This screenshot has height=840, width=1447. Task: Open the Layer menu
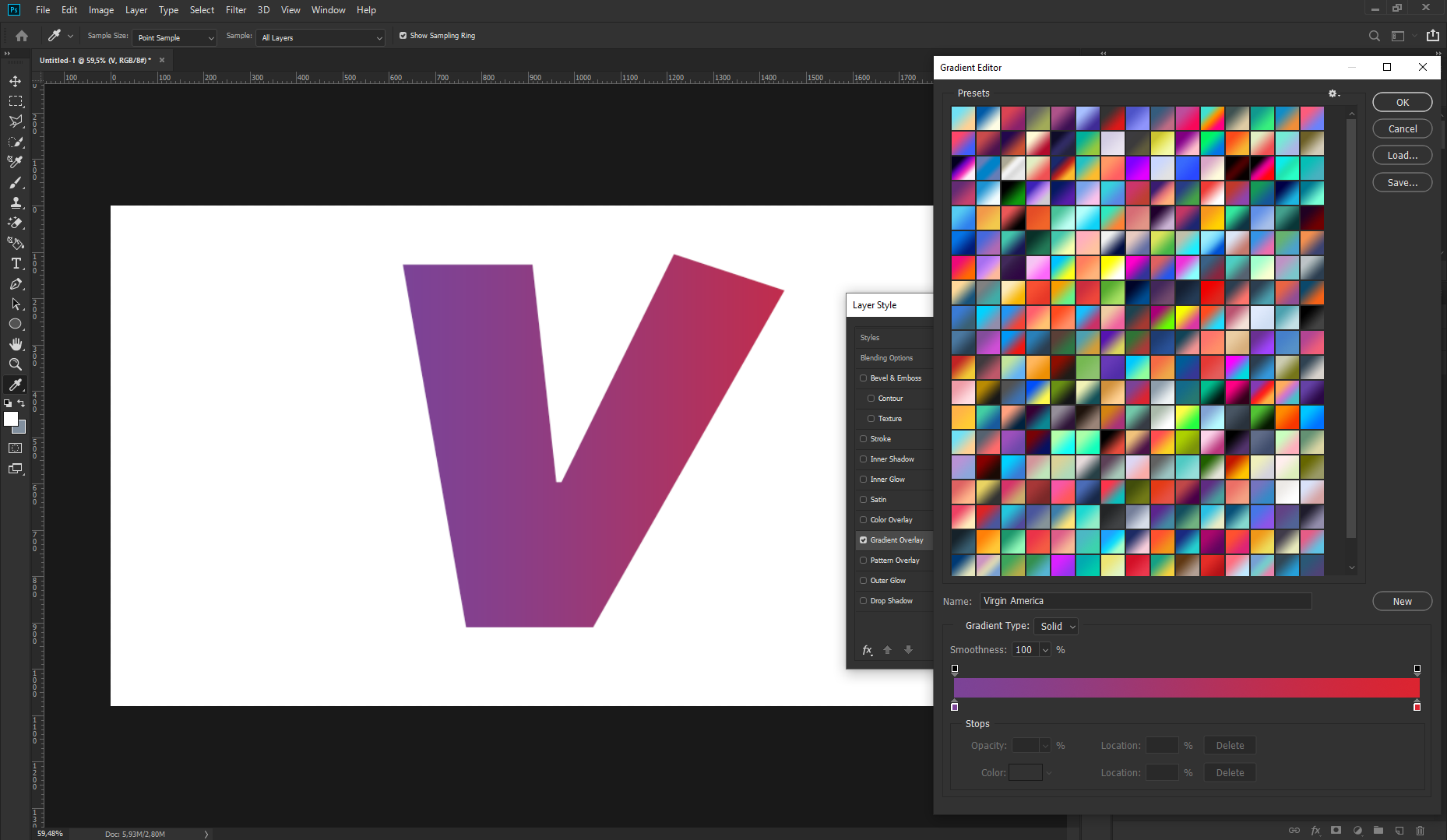point(136,10)
